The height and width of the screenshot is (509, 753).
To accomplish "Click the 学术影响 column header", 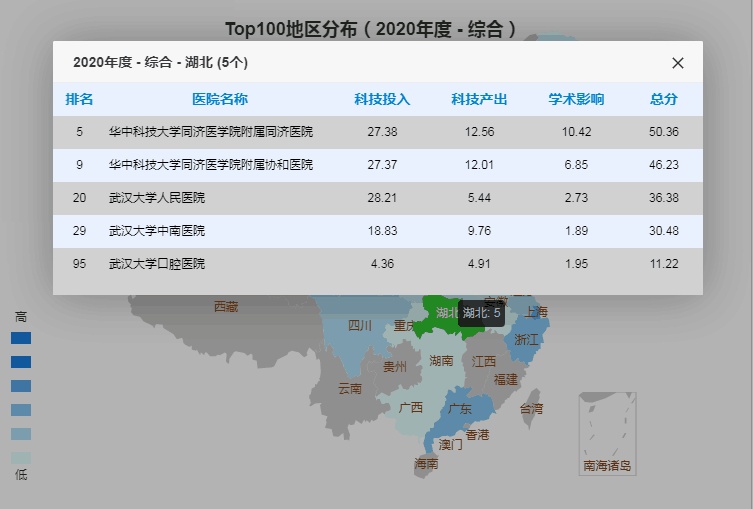I will coord(576,99).
